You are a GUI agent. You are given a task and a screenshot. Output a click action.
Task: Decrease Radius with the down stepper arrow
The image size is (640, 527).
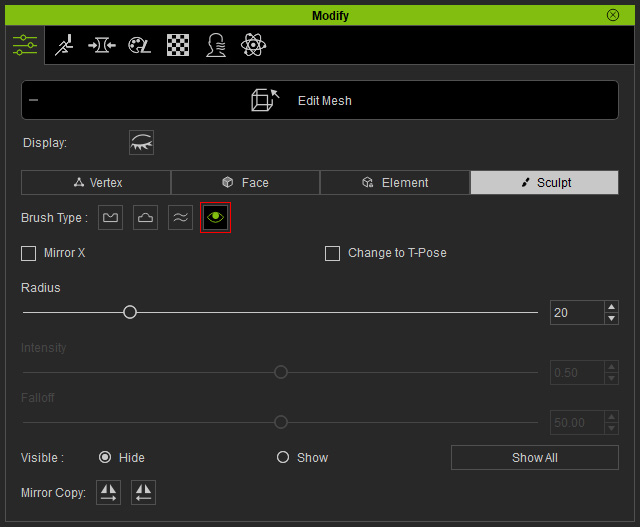pos(611,318)
